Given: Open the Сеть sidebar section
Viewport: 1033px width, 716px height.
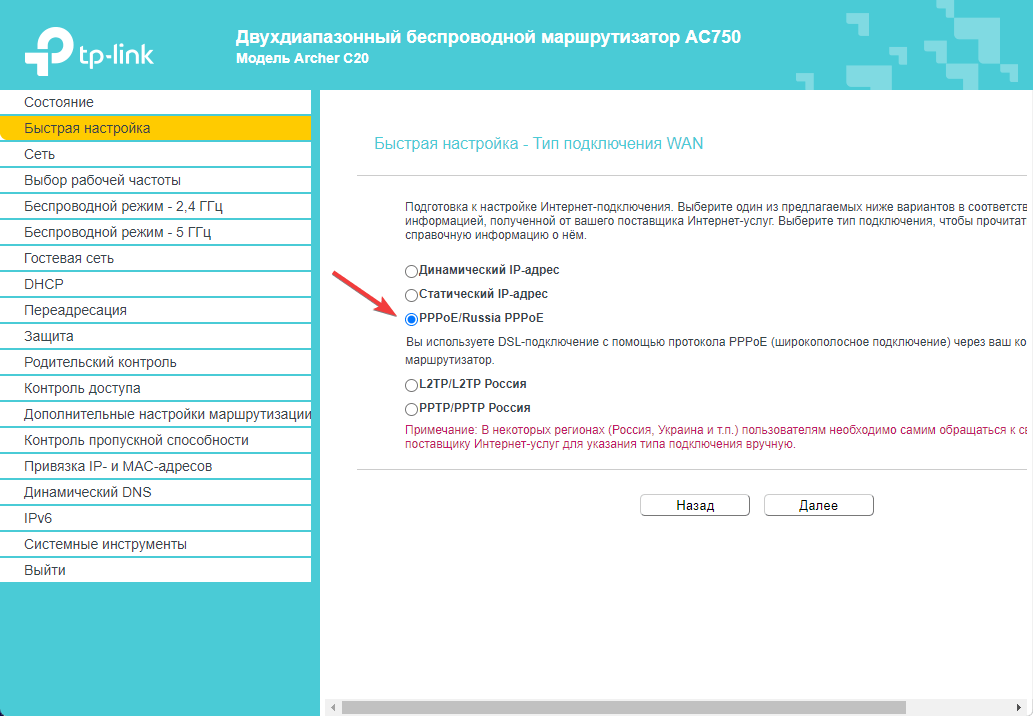Looking at the screenshot, I should 40,154.
